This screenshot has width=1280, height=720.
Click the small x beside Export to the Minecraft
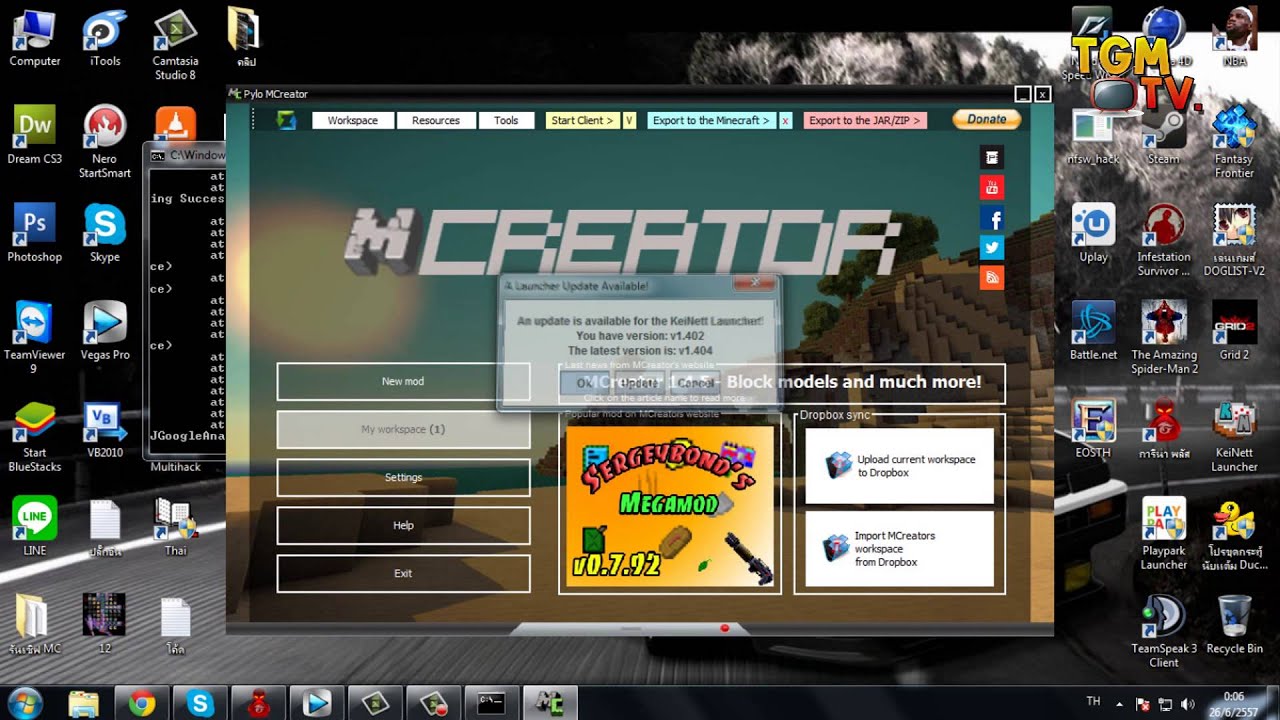pyautogui.click(x=785, y=121)
